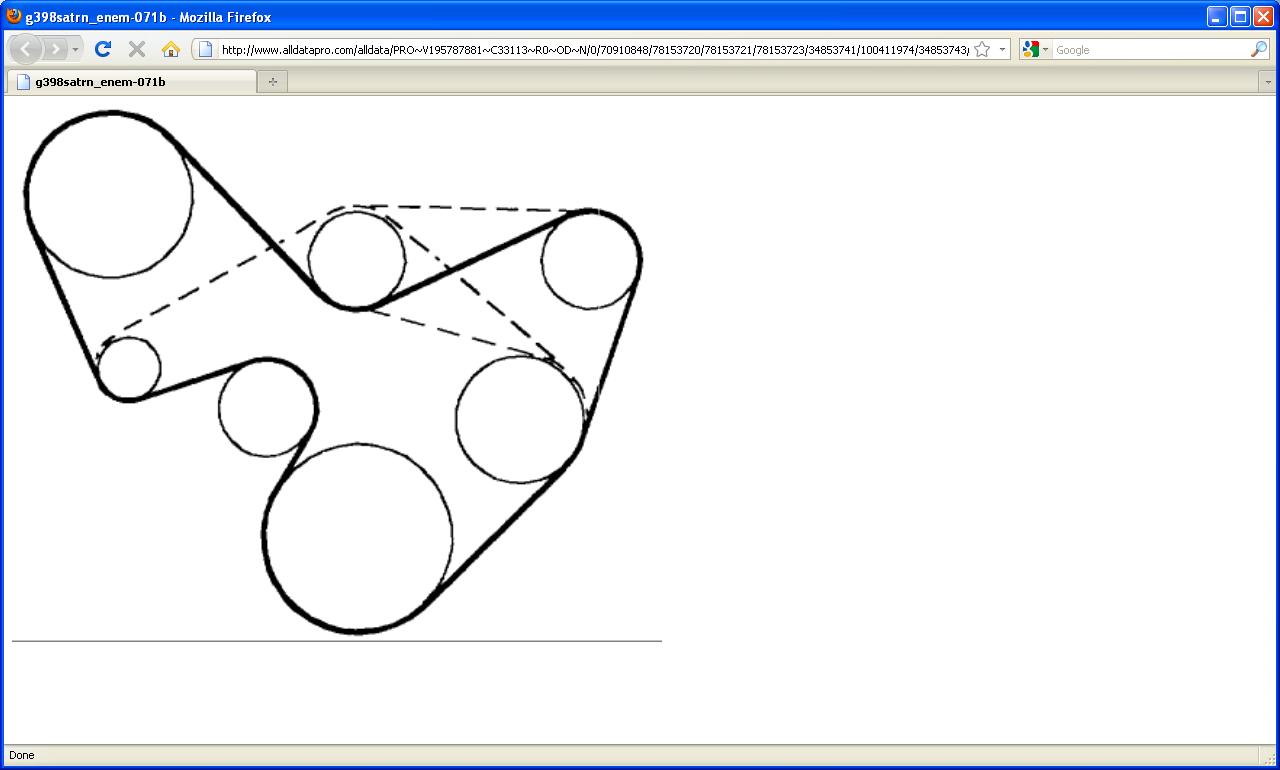Maximize the Firefox window
1280x770 pixels.
coord(1240,16)
